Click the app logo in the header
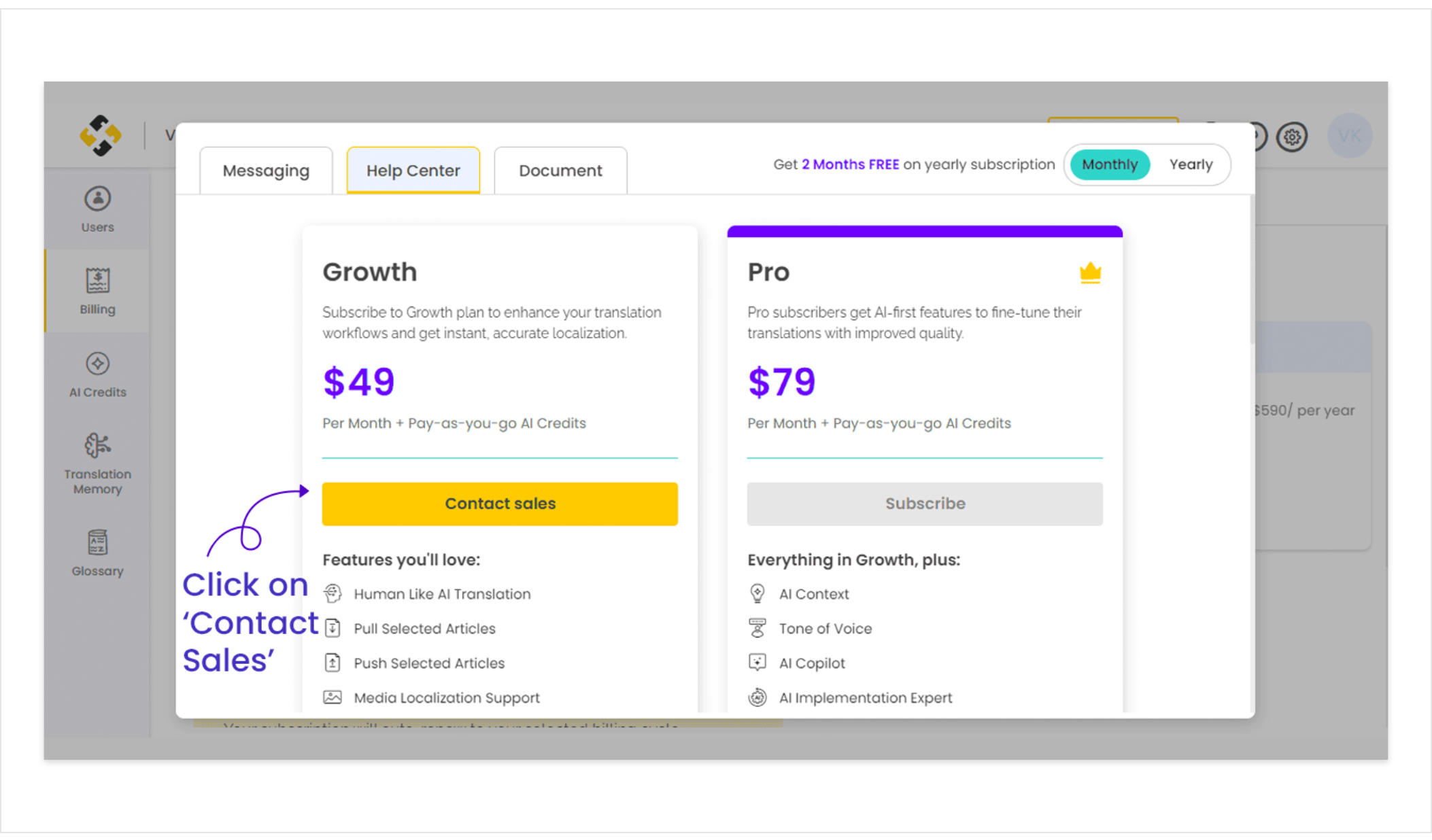 [x=100, y=135]
